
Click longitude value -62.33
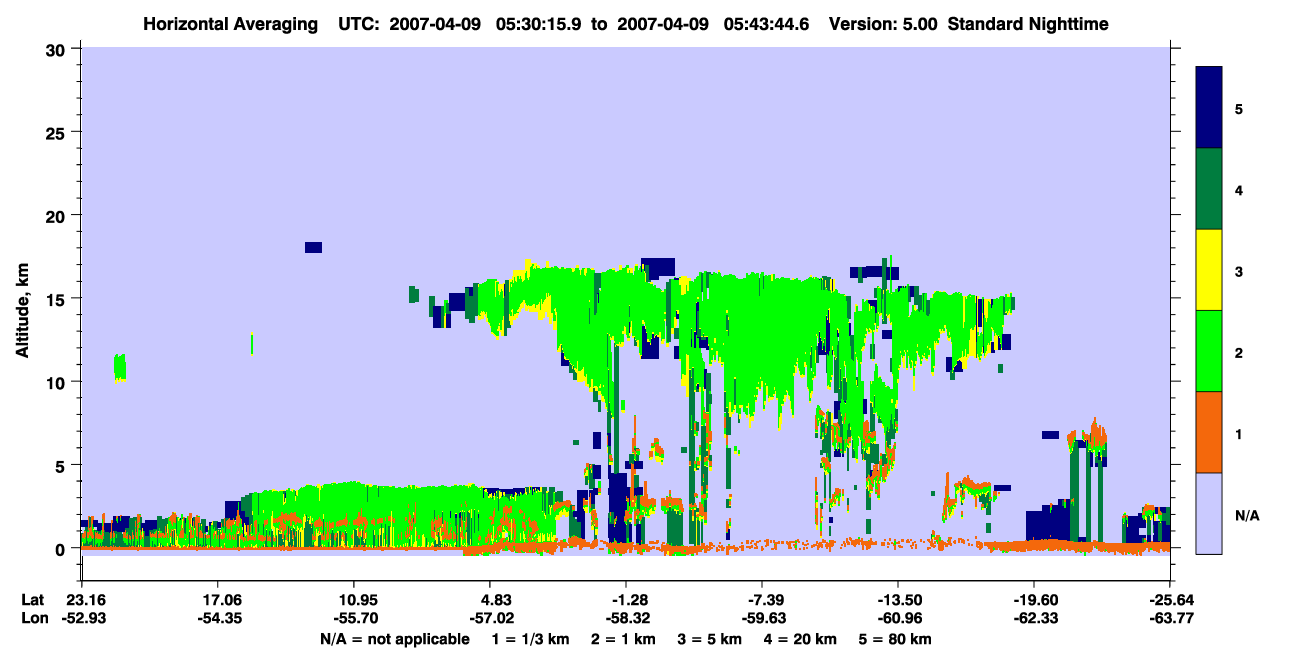(x=1034, y=618)
